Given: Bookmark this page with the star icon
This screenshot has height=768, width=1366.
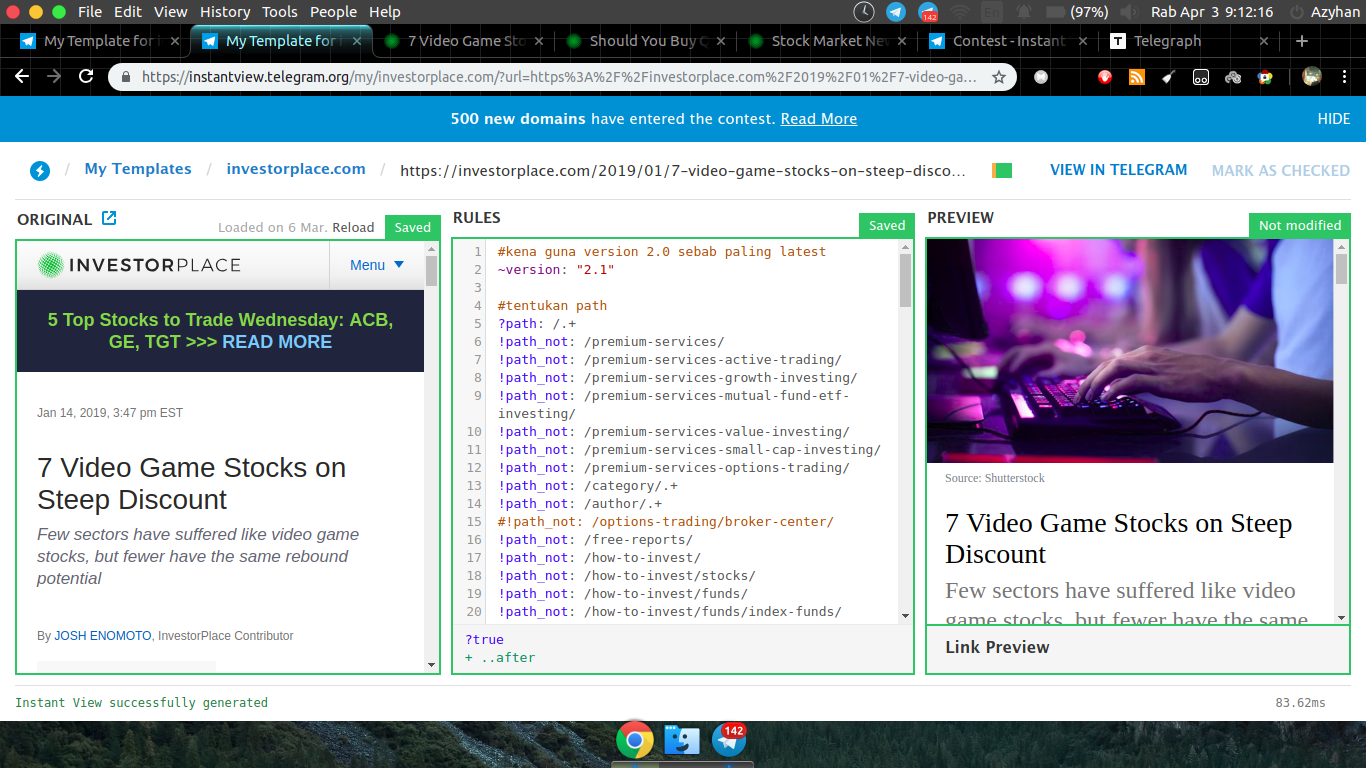Looking at the screenshot, I should (998, 77).
